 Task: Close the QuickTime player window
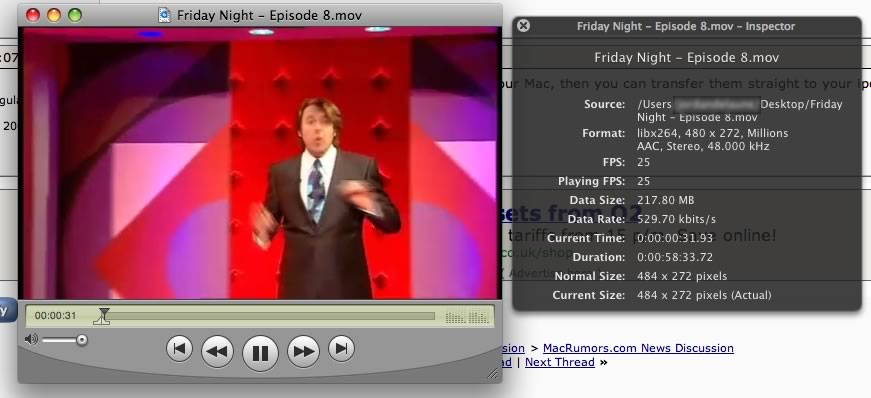click(x=33, y=15)
